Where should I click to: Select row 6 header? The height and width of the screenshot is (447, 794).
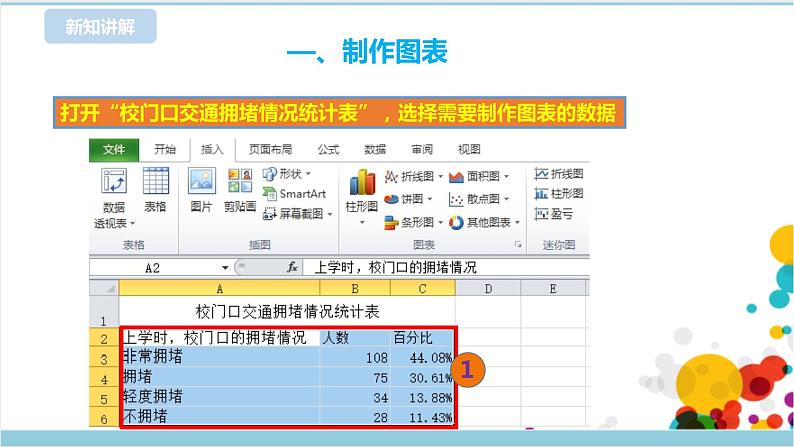click(x=104, y=418)
